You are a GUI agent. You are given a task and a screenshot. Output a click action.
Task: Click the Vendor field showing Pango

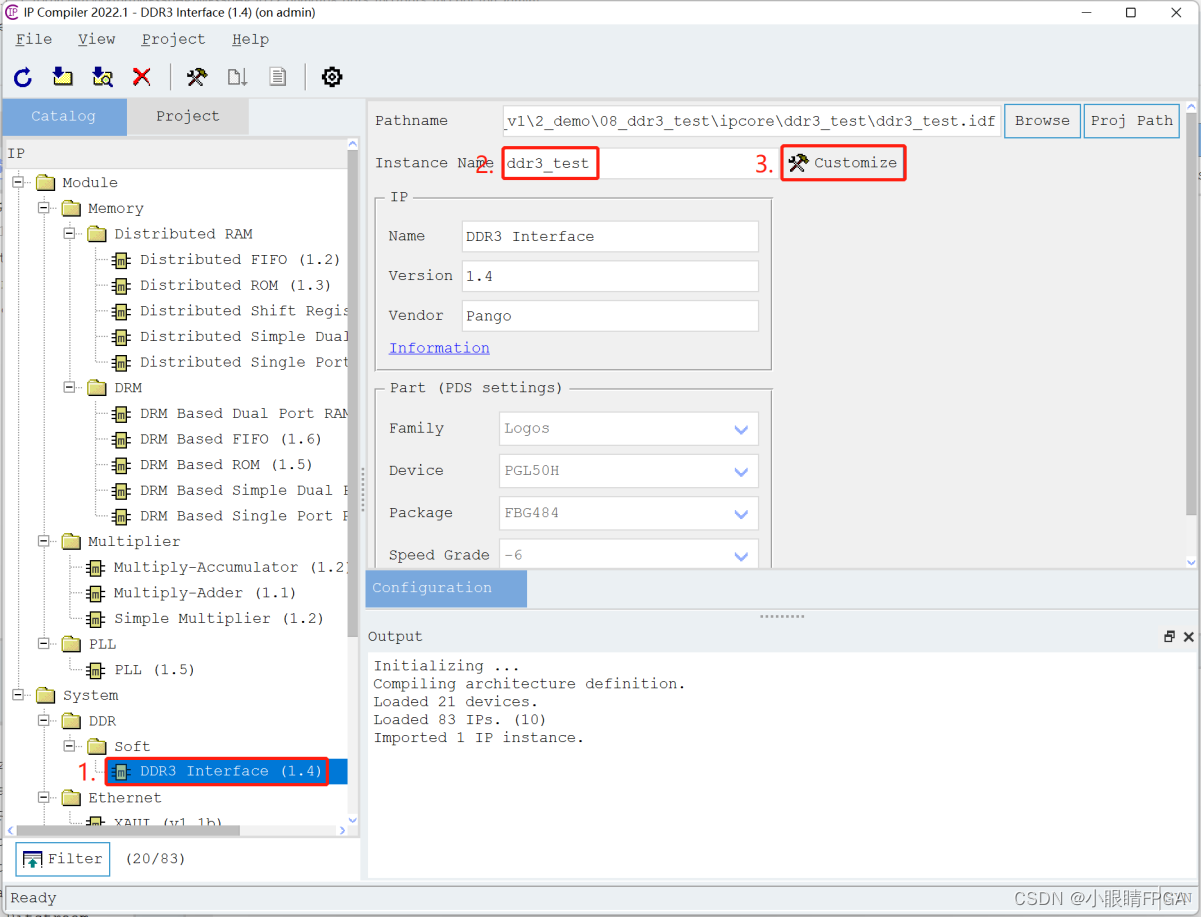(x=610, y=316)
